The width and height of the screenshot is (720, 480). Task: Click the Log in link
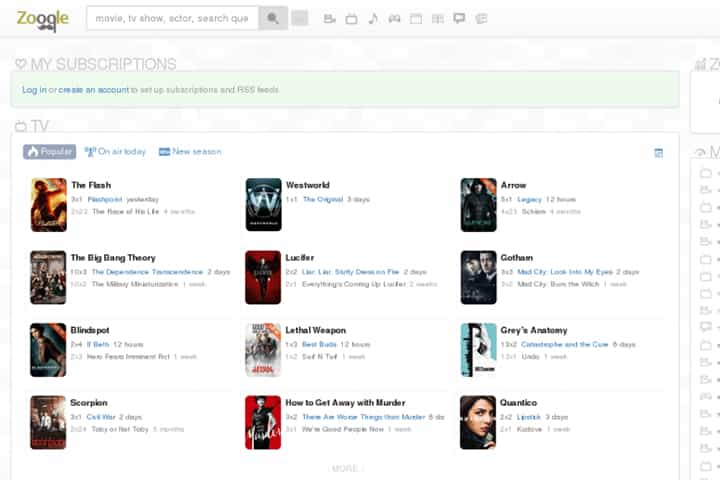tap(34, 90)
